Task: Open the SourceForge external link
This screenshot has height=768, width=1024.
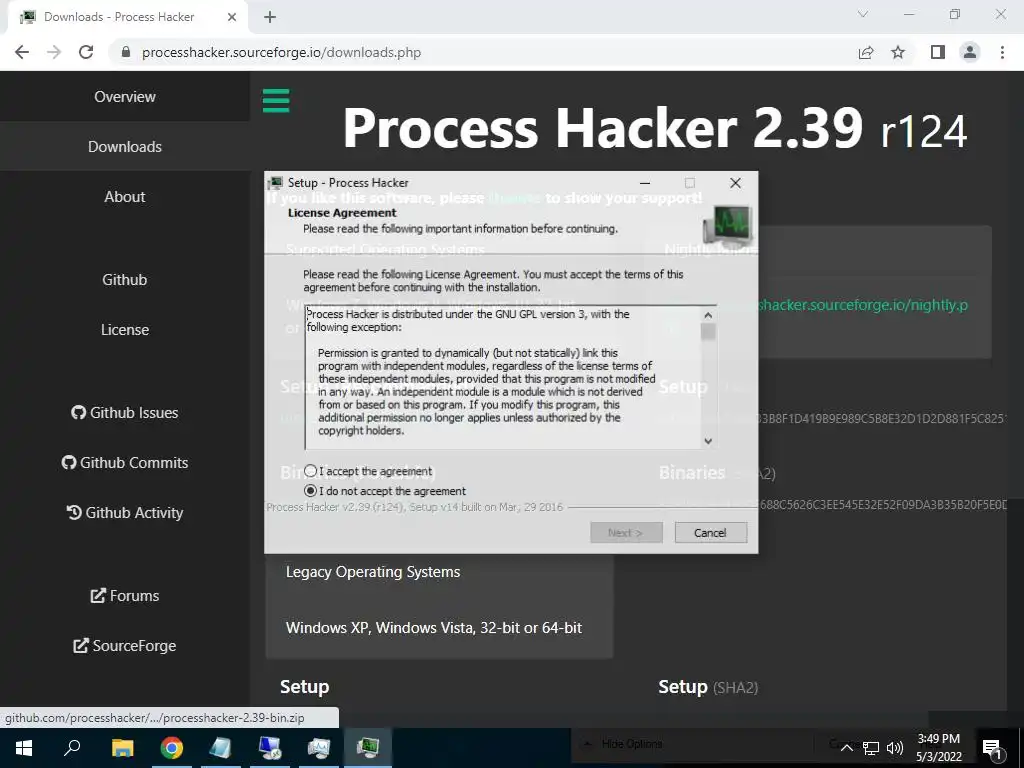Action: coord(125,646)
